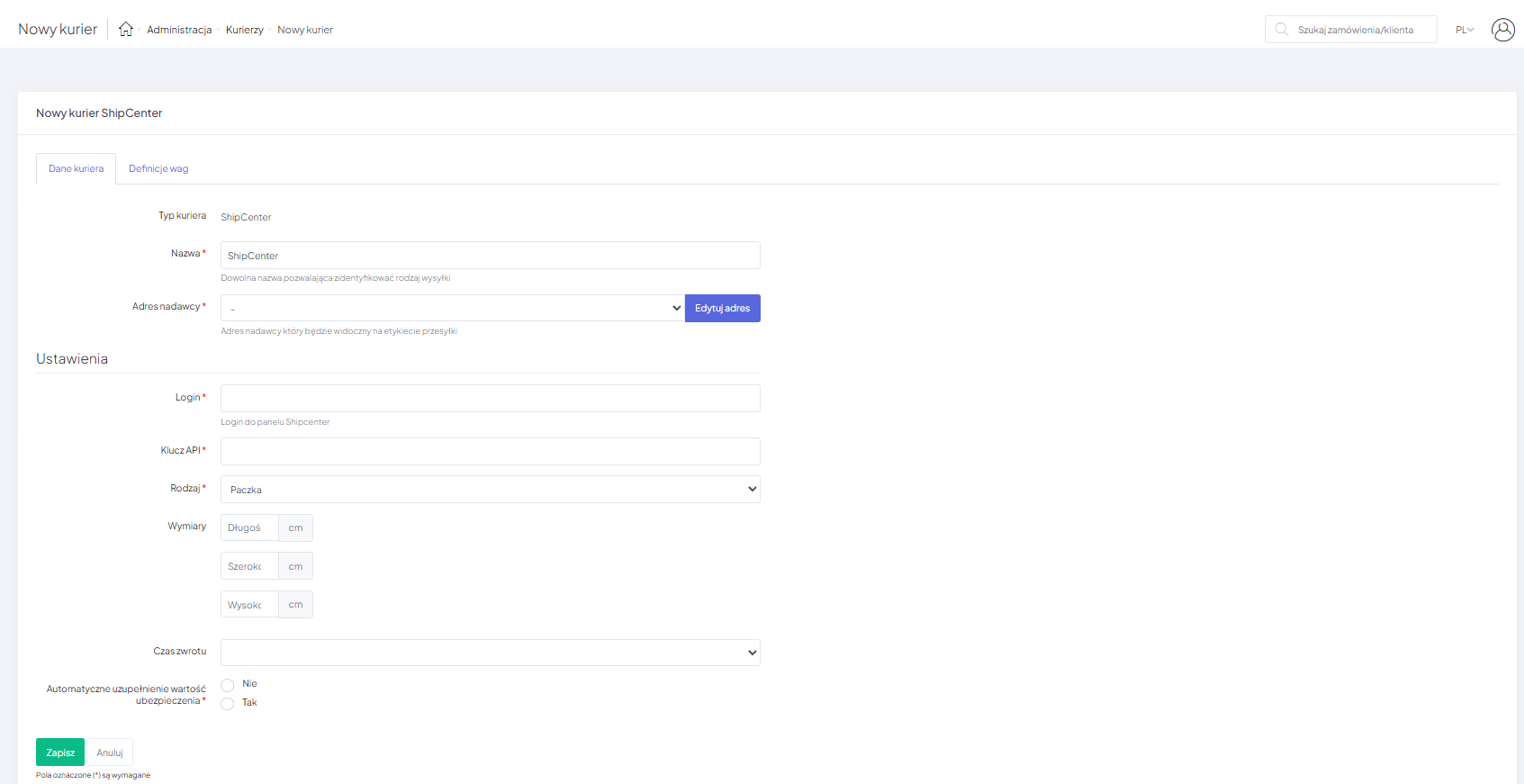Select the 'Tak' radio option

(x=228, y=704)
